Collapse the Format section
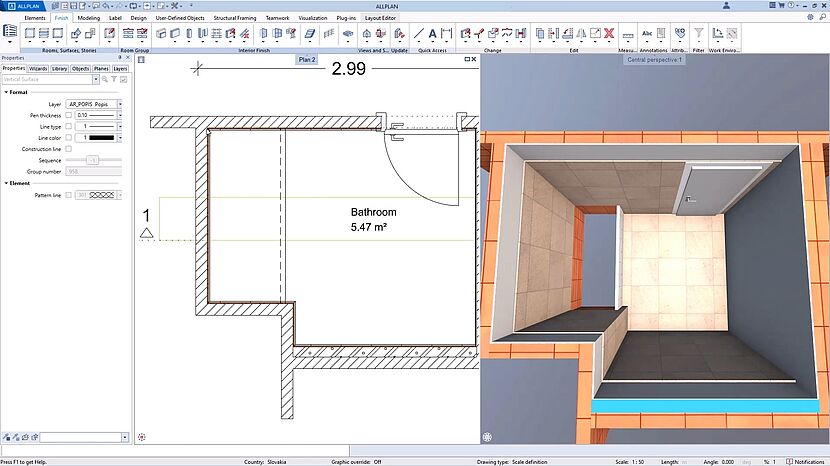This screenshot has height=466, width=830. [6, 92]
